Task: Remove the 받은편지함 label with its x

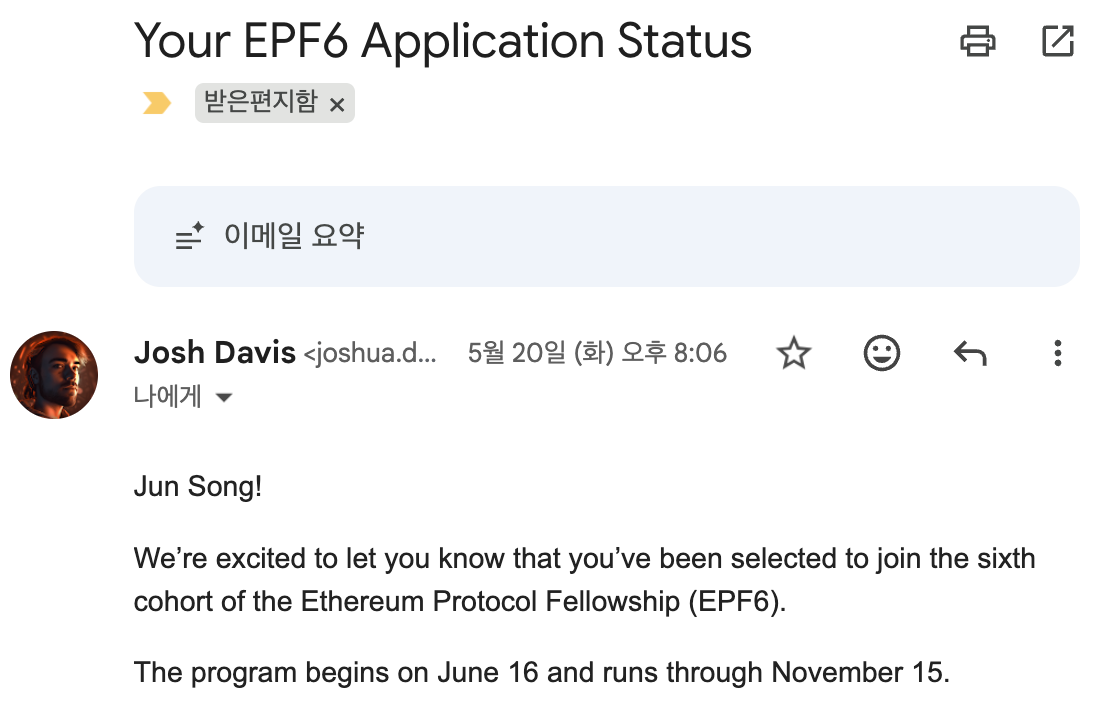Action: [x=337, y=104]
